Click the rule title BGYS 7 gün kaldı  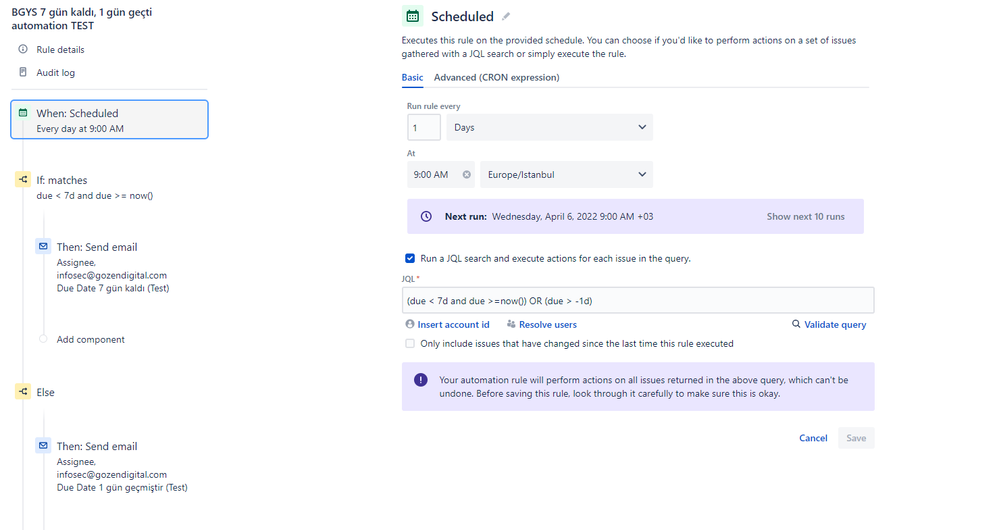(82, 18)
